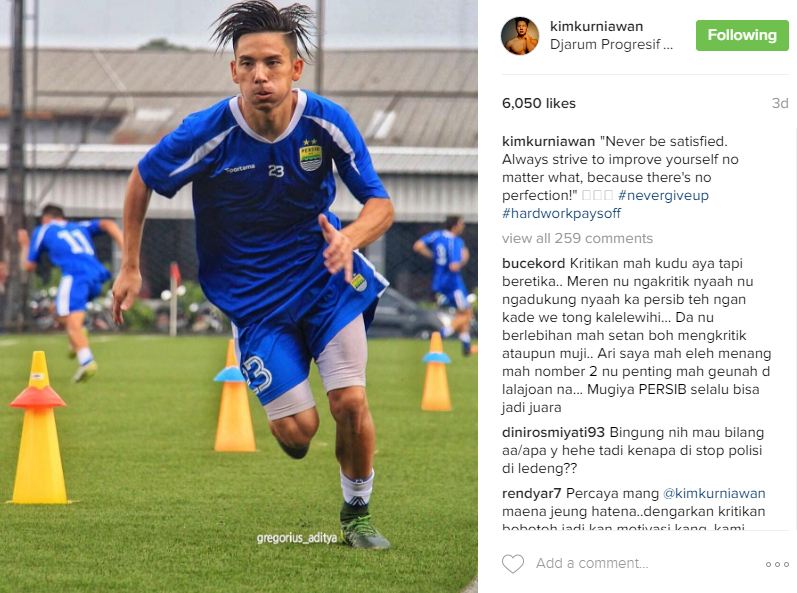Open bucekord's commenter profile
This screenshot has height=593, width=797.
click(533, 263)
